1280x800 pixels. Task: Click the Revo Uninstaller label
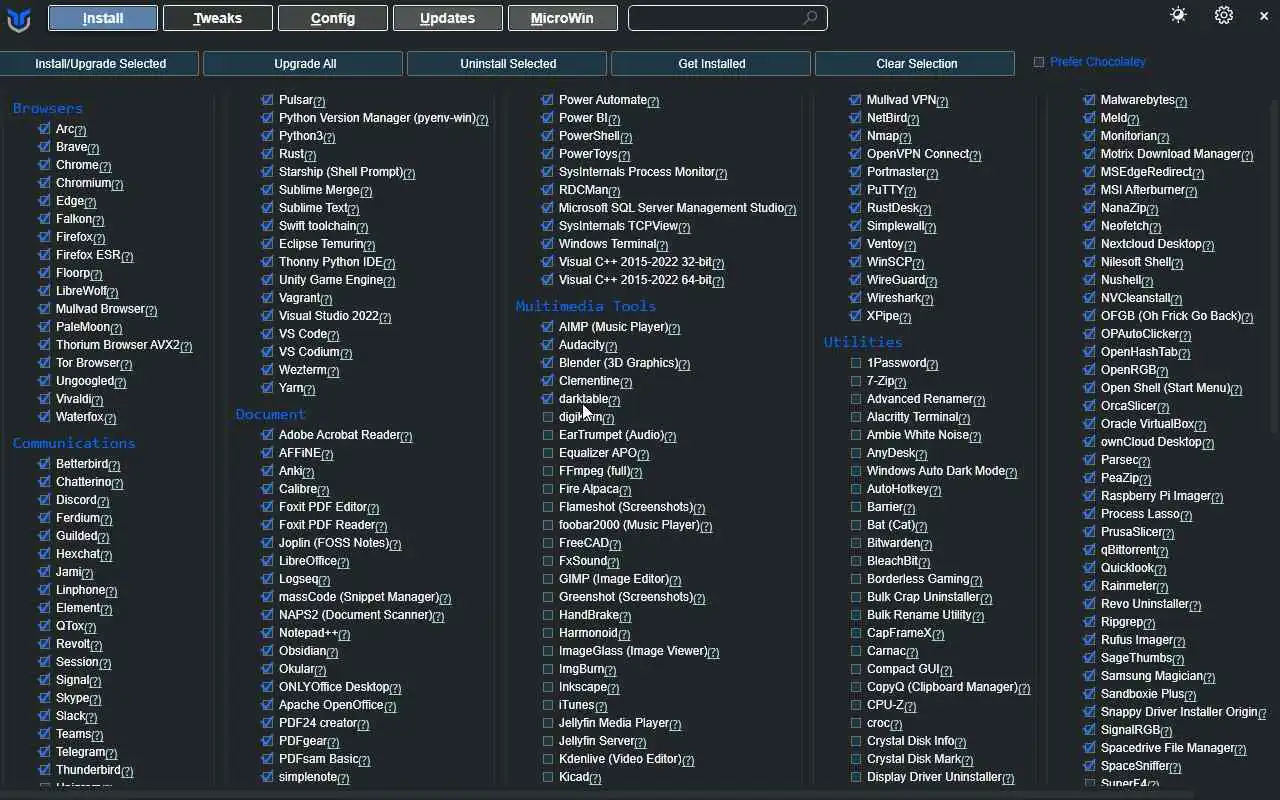coord(1145,604)
